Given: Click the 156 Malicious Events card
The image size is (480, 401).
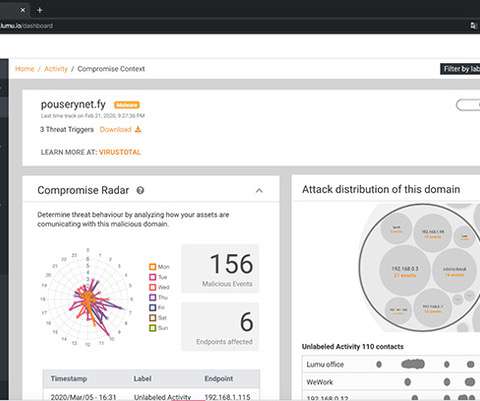Looking at the screenshot, I should tap(220, 269).
